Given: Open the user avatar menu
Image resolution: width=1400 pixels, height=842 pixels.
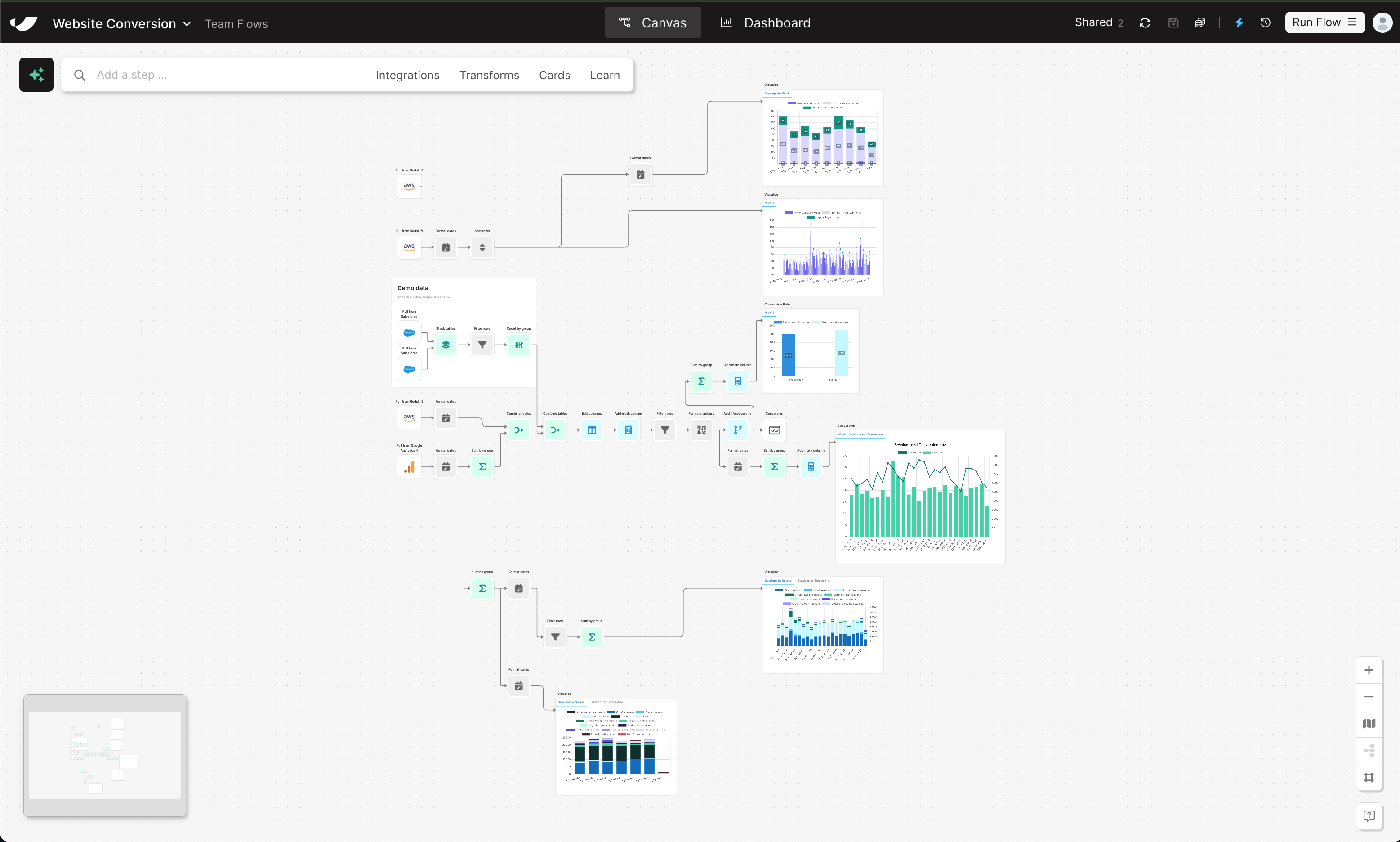Looking at the screenshot, I should [x=1382, y=22].
